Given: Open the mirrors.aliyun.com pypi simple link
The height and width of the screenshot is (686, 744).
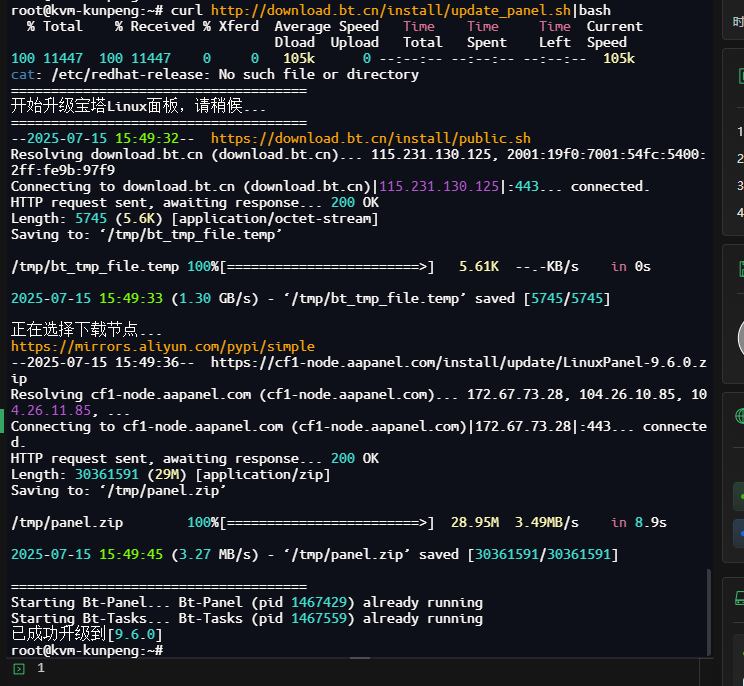Looking at the screenshot, I should (x=163, y=346).
